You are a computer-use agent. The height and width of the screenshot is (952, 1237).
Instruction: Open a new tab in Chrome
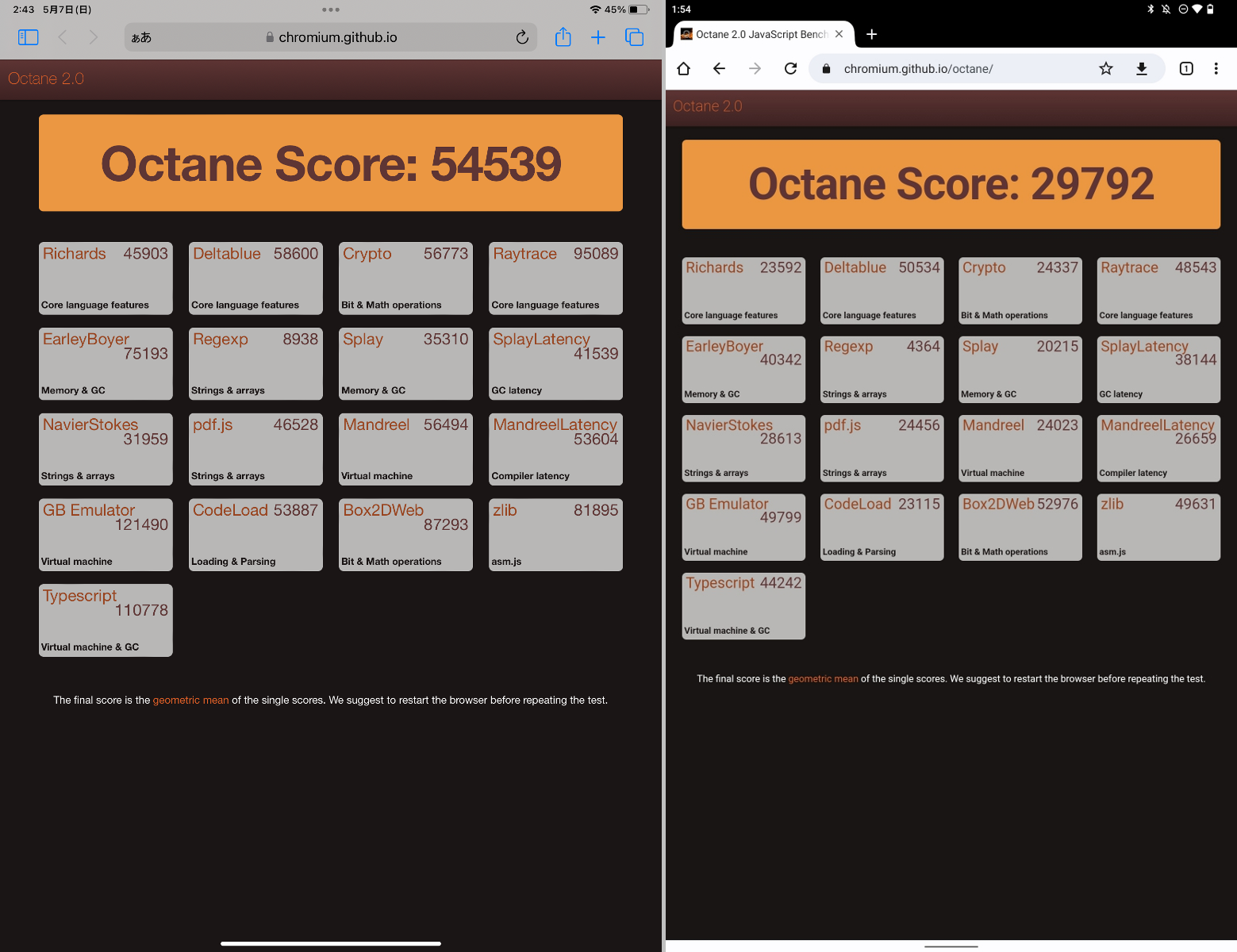pos(872,34)
